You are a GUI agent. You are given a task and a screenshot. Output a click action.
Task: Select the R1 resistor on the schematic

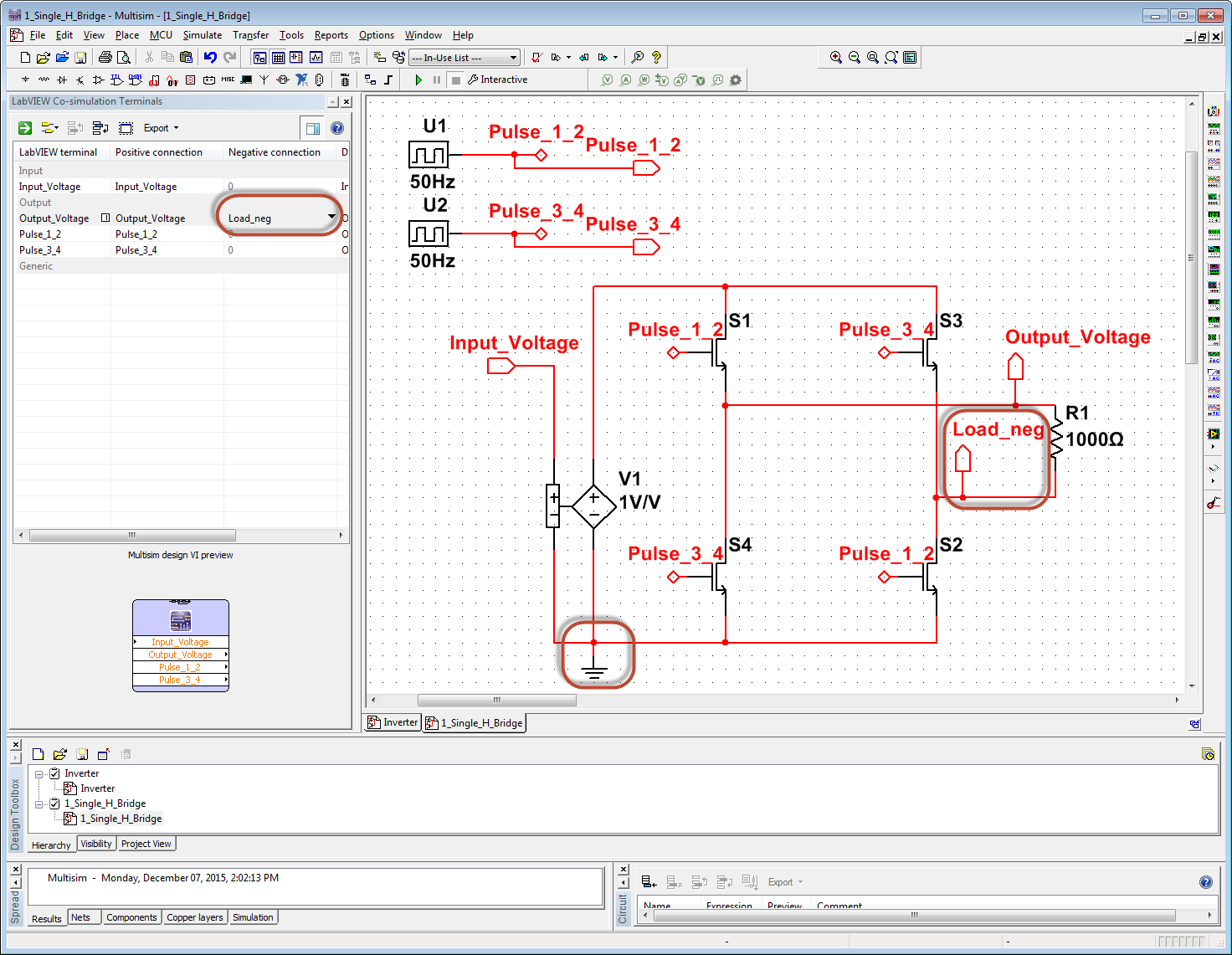click(1056, 439)
